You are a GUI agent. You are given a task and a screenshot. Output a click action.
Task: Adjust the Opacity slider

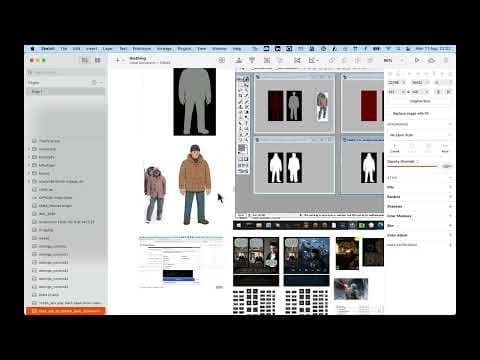412,166
